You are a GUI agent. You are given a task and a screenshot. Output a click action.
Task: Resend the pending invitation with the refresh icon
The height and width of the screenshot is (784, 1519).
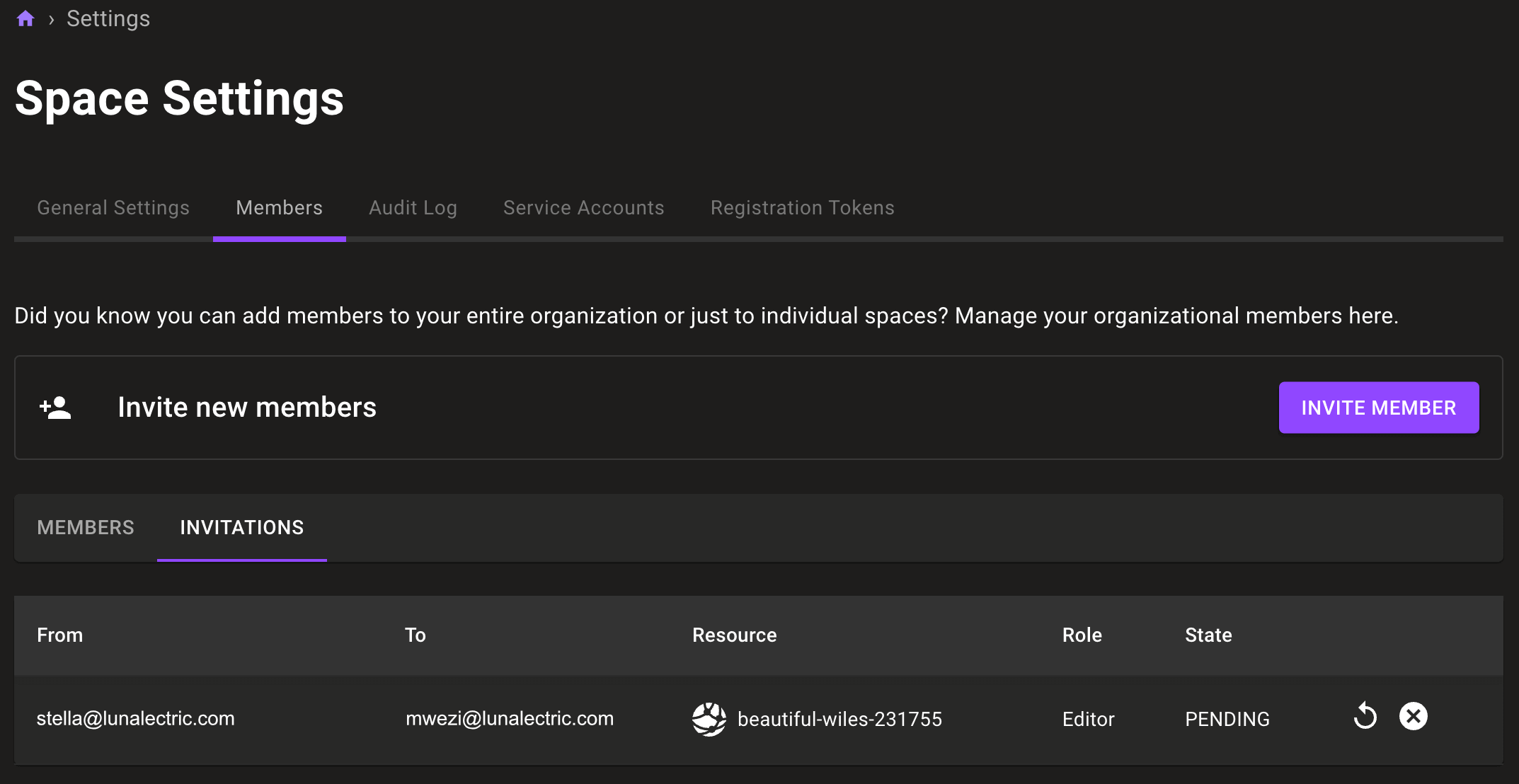1365,716
